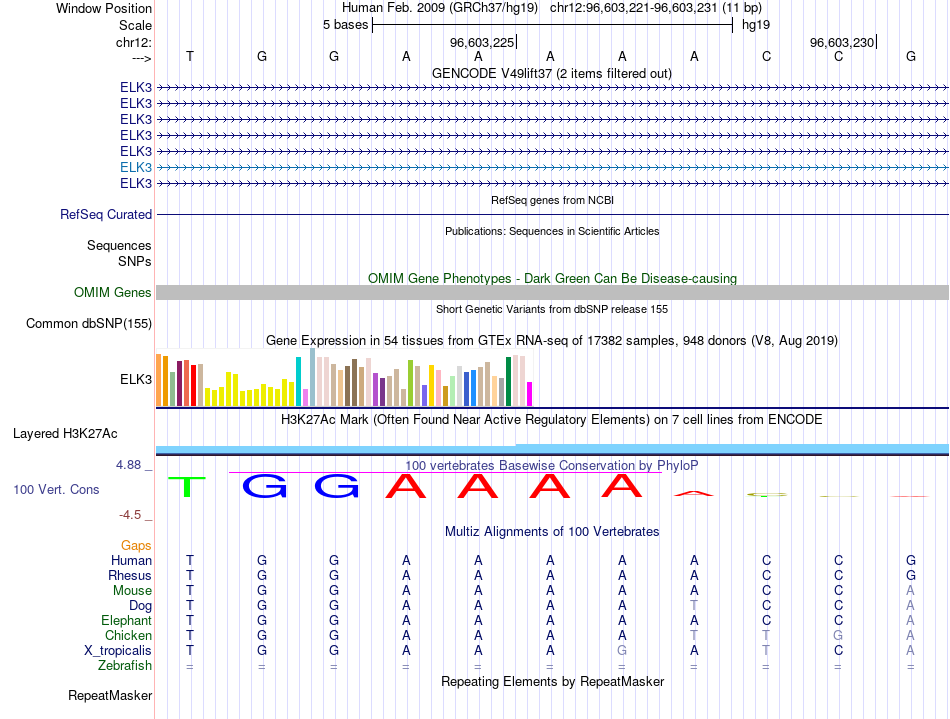The height and width of the screenshot is (719, 950).
Task: Click the 4.88 upper conservation scale value
Action: point(128,465)
